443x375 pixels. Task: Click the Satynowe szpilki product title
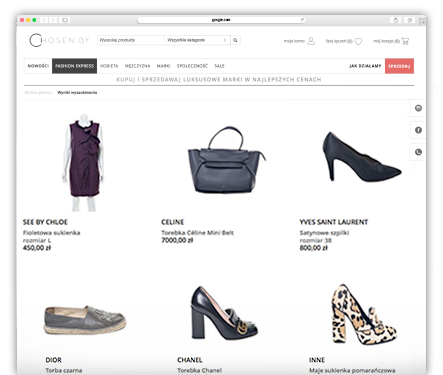pos(324,233)
